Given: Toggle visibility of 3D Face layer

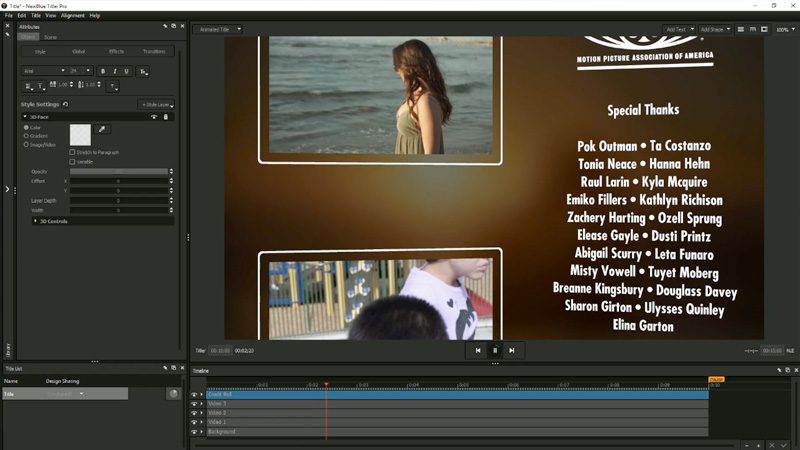Looking at the screenshot, I should pyautogui.click(x=154, y=117).
